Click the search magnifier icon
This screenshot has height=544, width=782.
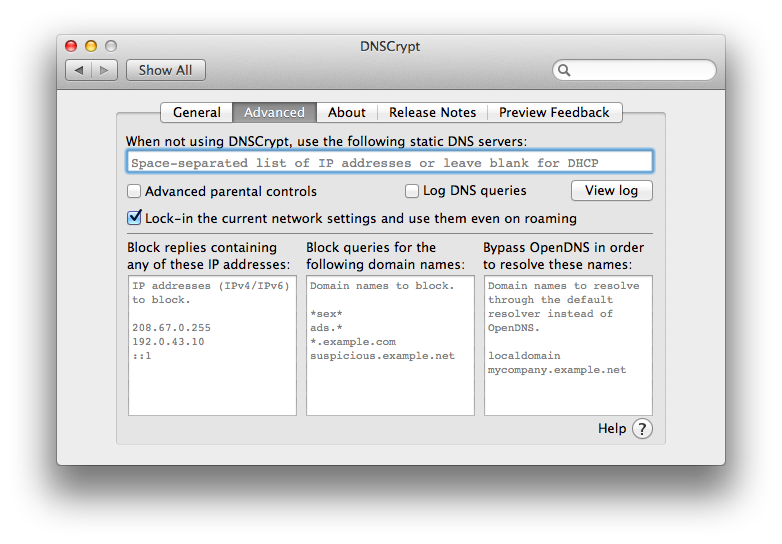click(x=564, y=70)
